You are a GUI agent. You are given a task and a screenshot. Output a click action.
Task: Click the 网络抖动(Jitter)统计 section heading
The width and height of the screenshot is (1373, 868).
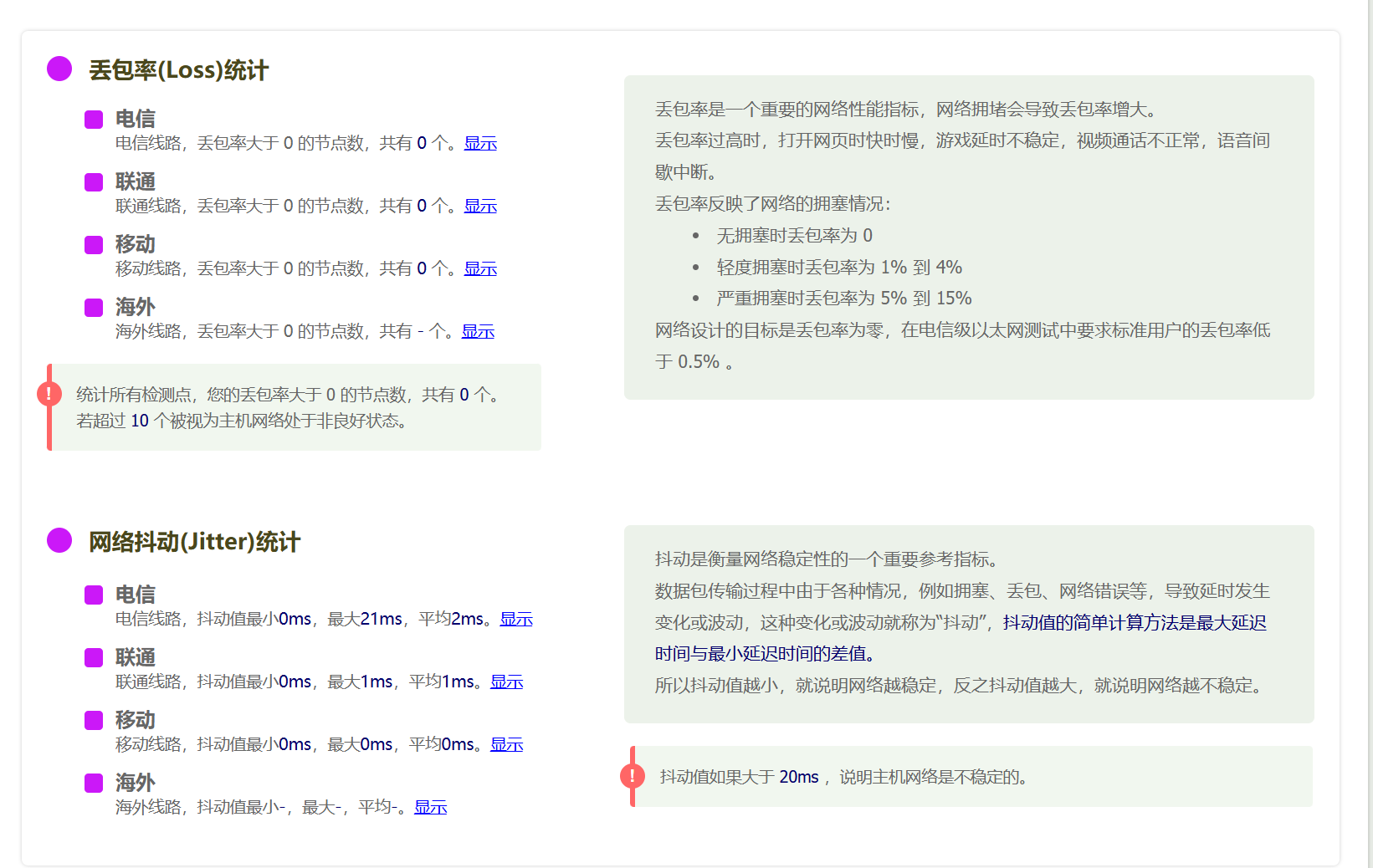coord(194,542)
